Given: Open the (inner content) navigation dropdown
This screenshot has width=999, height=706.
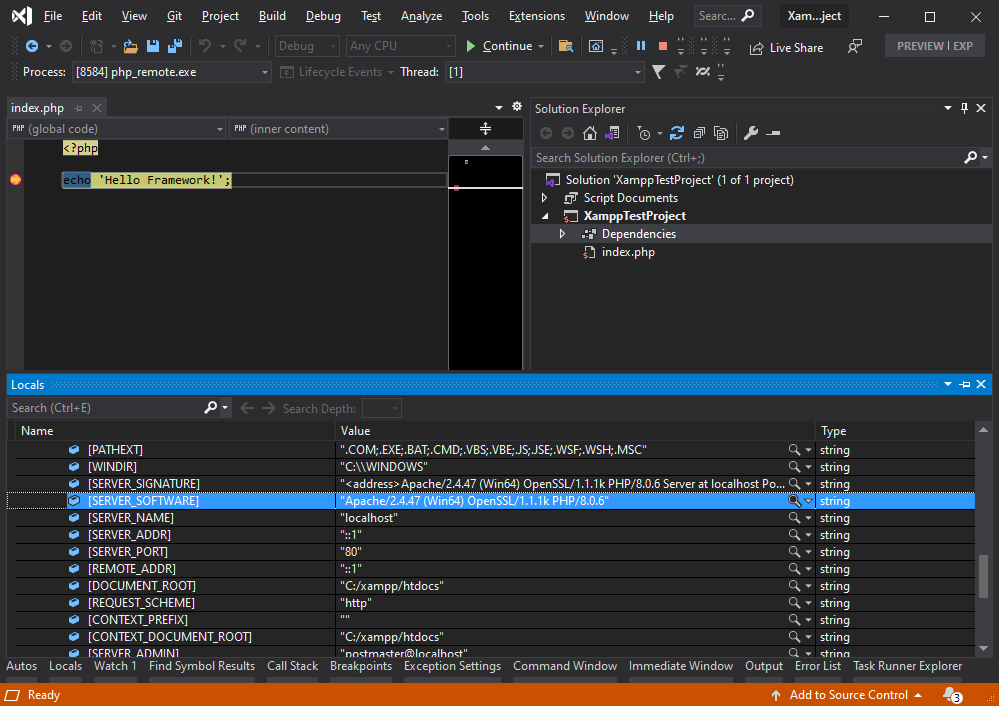Looking at the screenshot, I should pyautogui.click(x=339, y=129).
